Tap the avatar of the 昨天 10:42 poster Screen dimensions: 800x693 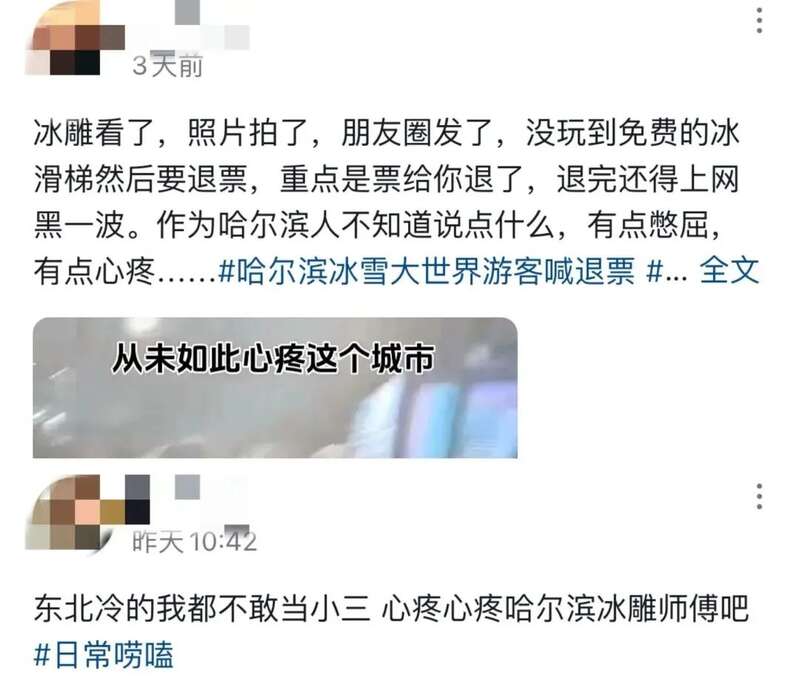[87, 512]
